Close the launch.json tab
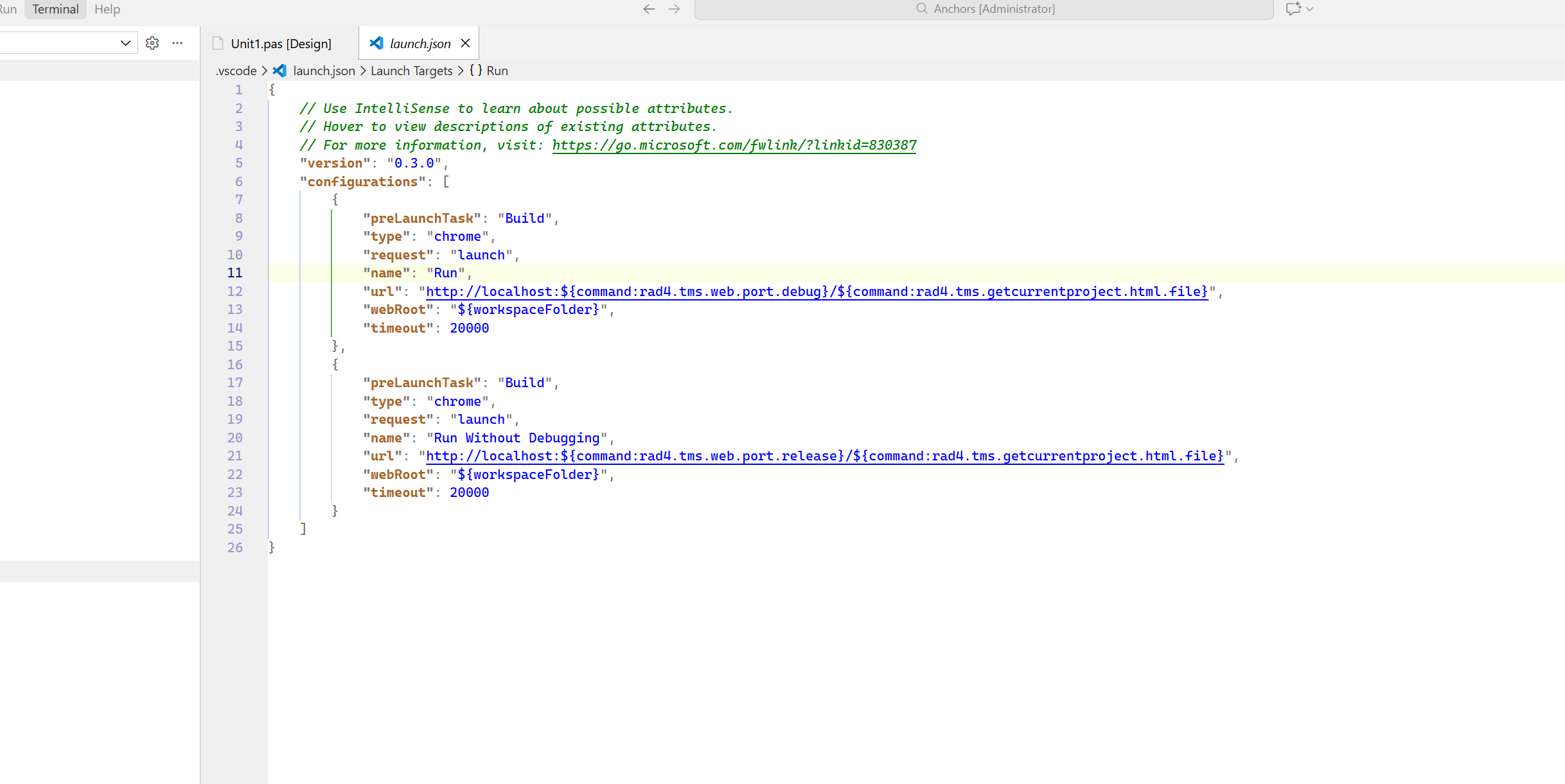The height and width of the screenshot is (784, 1565). tap(466, 43)
